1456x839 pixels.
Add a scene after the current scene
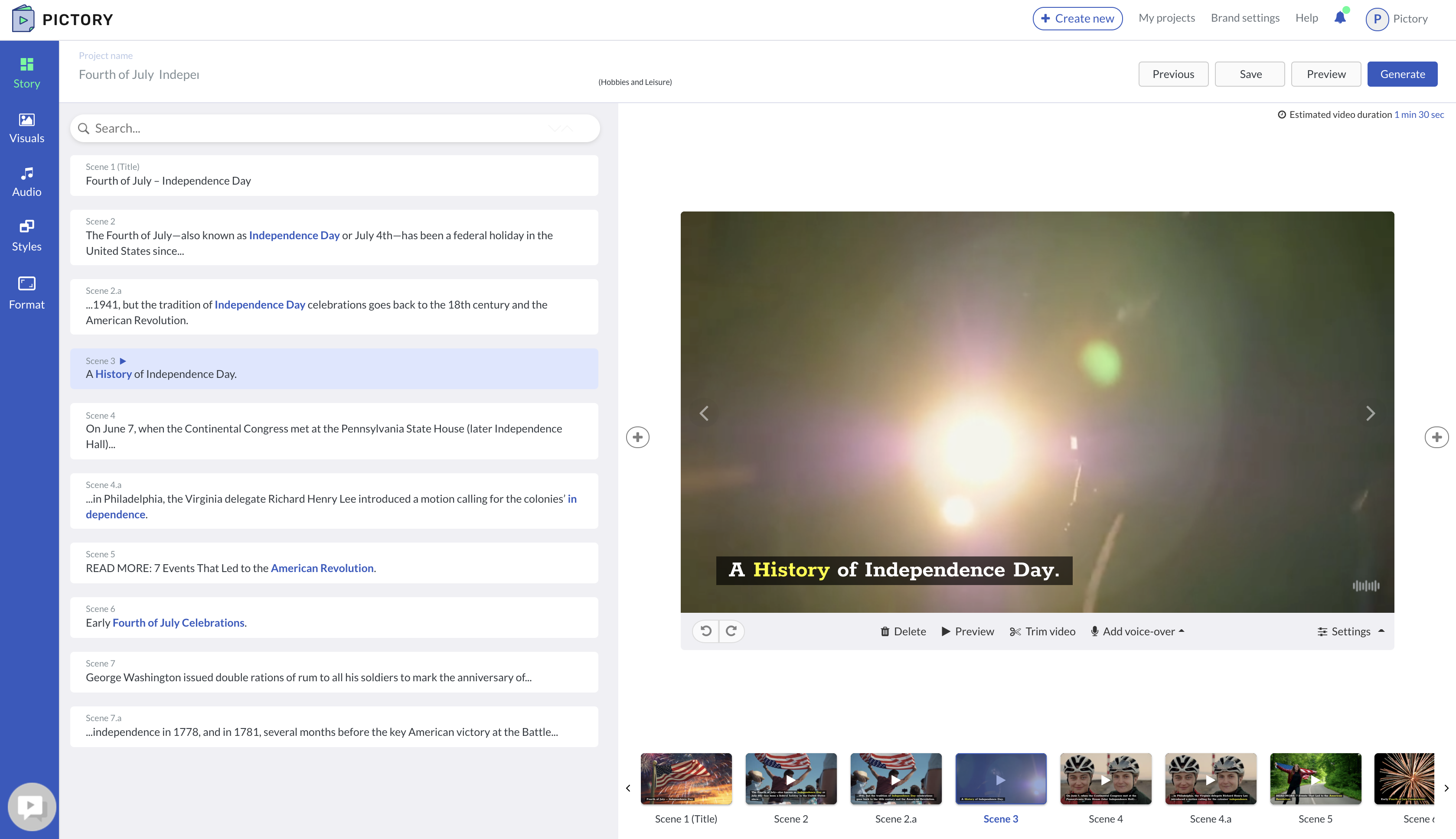(x=1436, y=437)
